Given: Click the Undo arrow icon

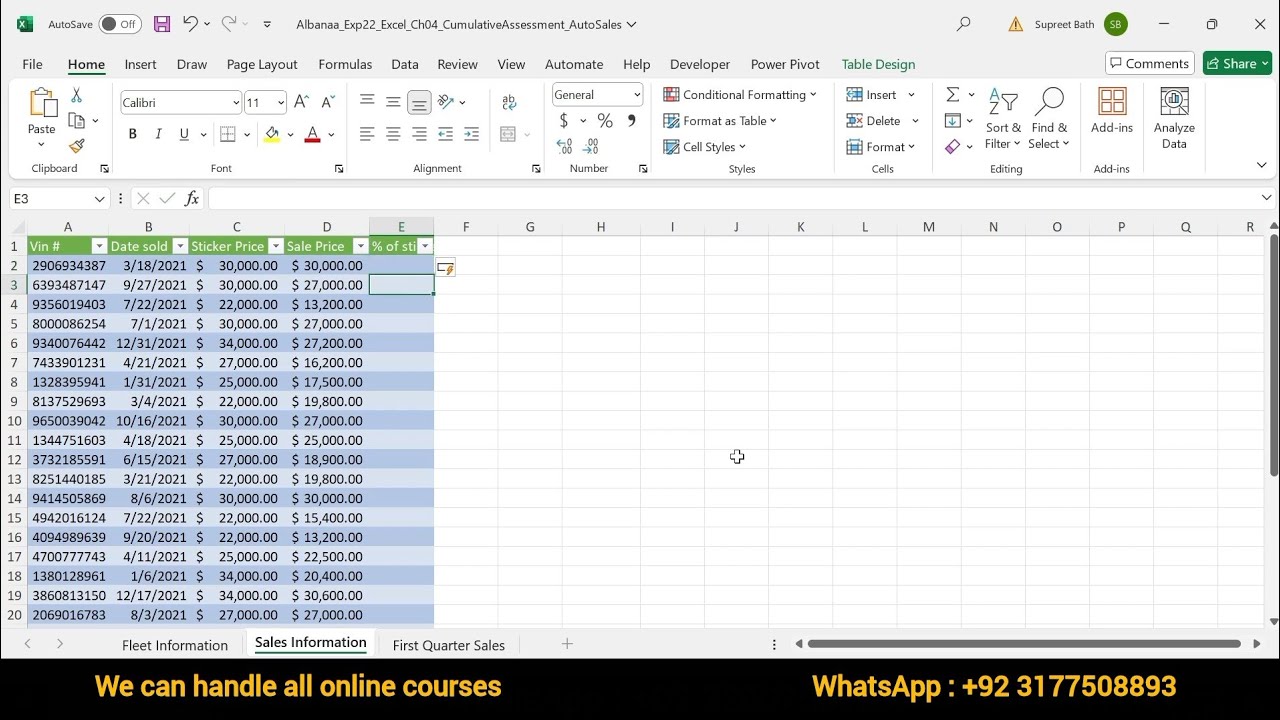Looking at the screenshot, I should pos(190,24).
